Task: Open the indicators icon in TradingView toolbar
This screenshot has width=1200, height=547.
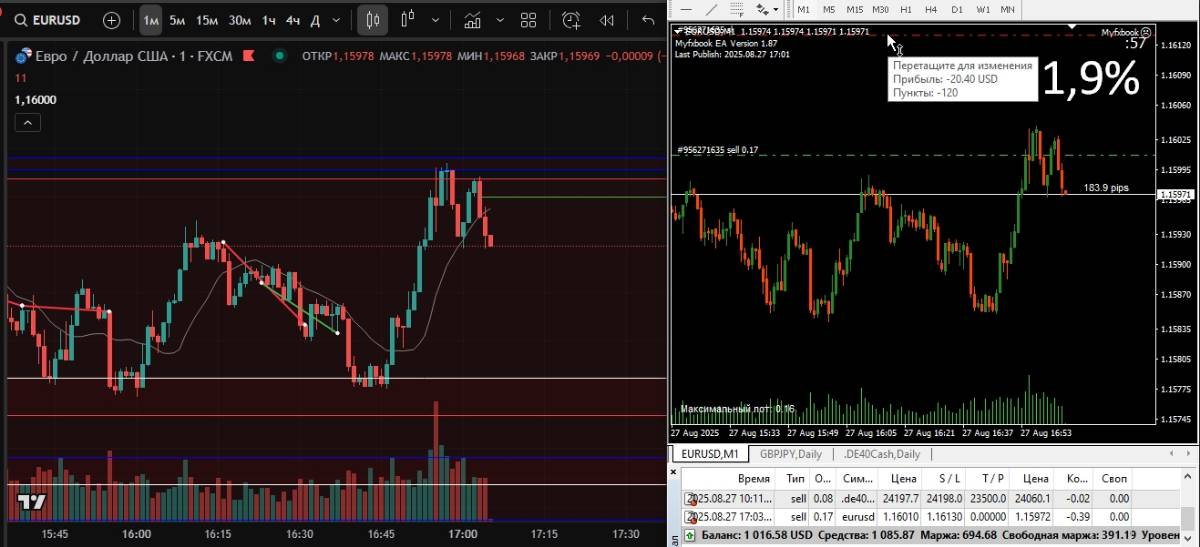Action: 472,20
